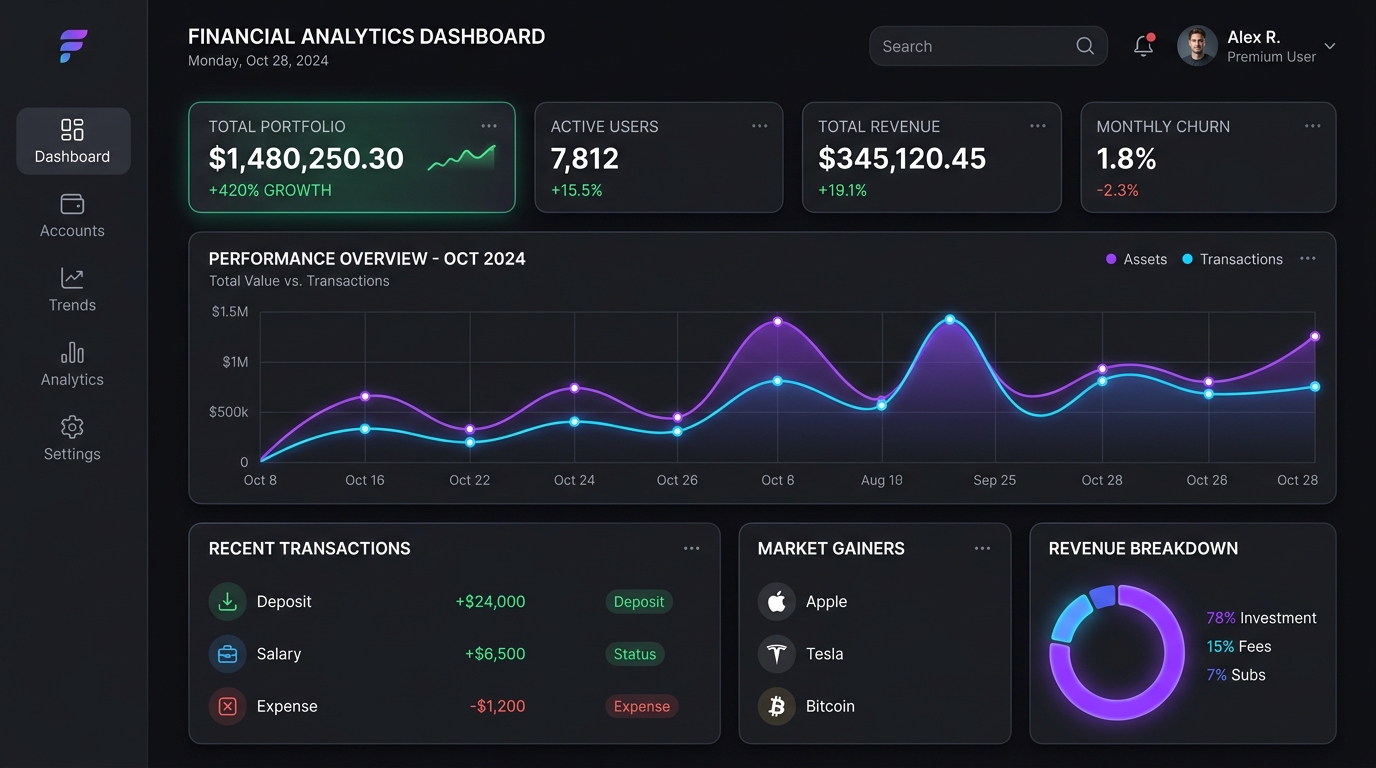Click the Total Portfolio sparkline chart

pyautogui.click(x=461, y=158)
